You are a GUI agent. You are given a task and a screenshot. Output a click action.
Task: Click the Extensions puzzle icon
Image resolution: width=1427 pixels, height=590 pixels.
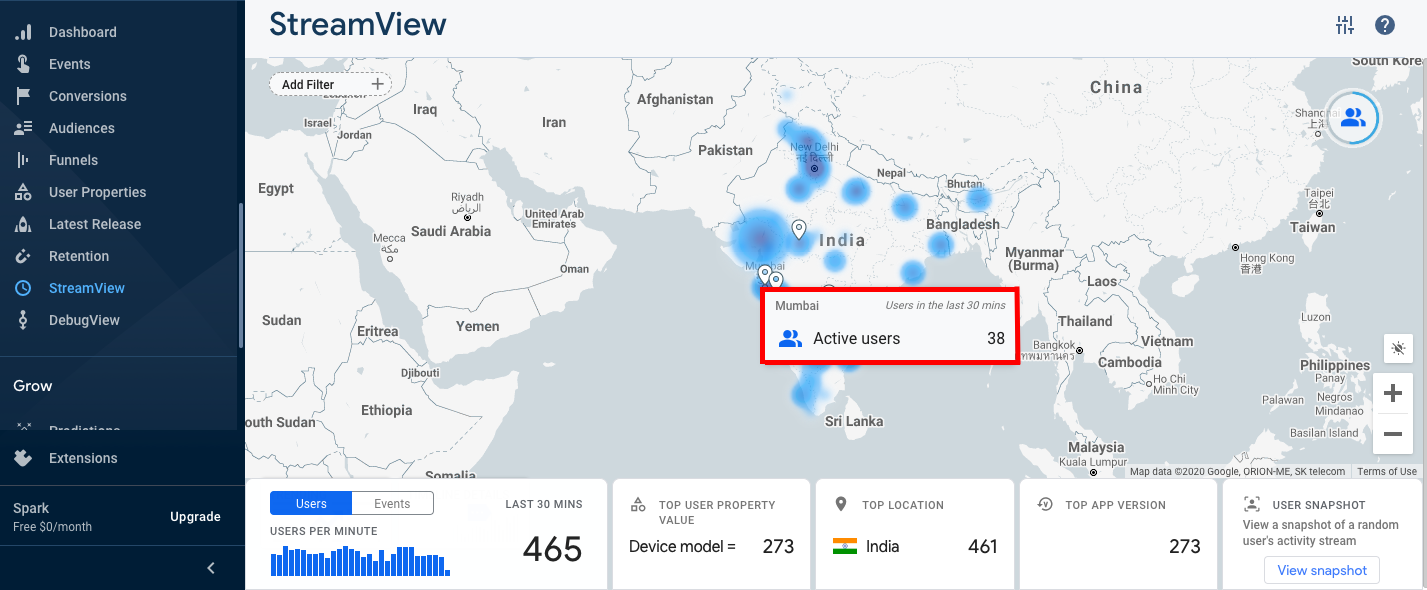(23, 458)
